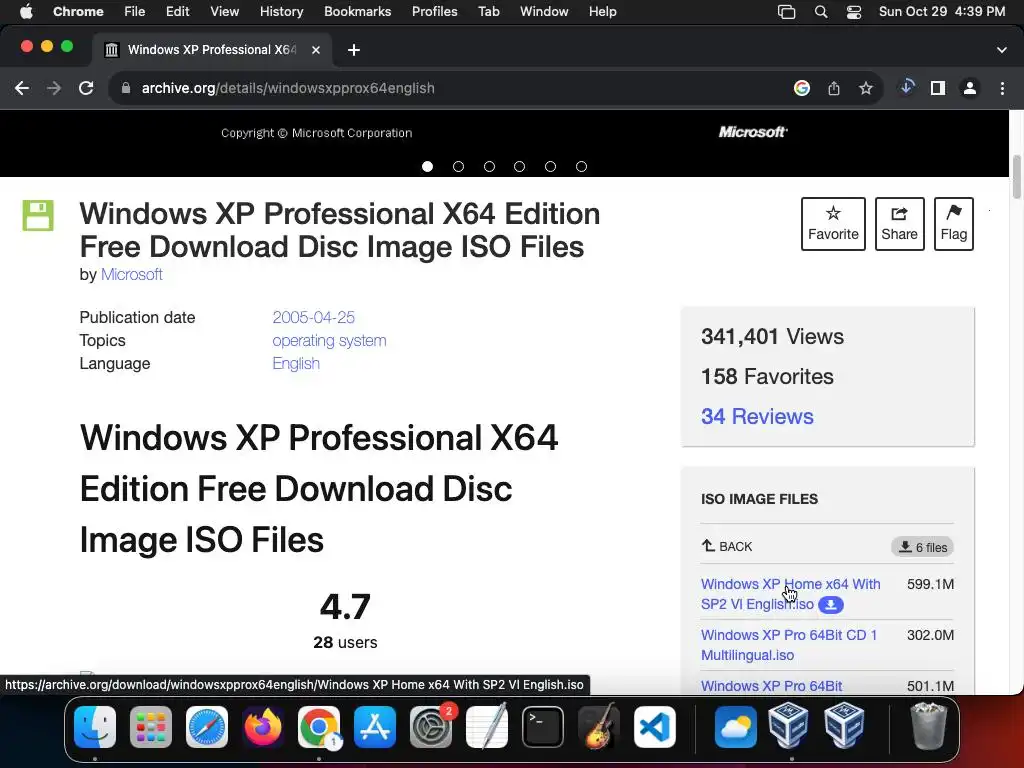This screenshot has width=1024, height=768.
Task: Open Windows XP Home x64 SP2 ISO link
Action: pyautogui.click(x=790, y=594)
